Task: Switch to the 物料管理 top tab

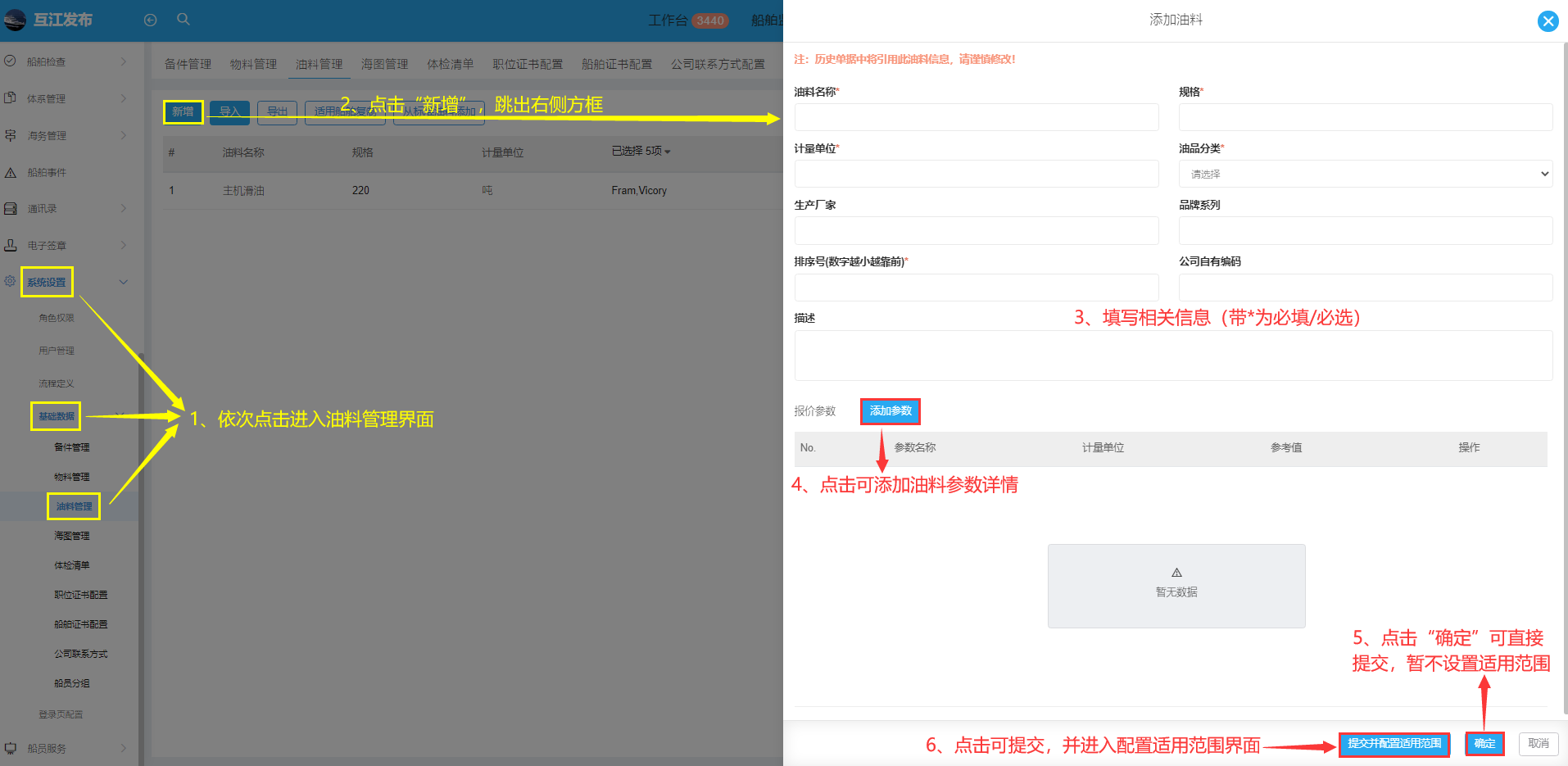Action: coord(253,64)
